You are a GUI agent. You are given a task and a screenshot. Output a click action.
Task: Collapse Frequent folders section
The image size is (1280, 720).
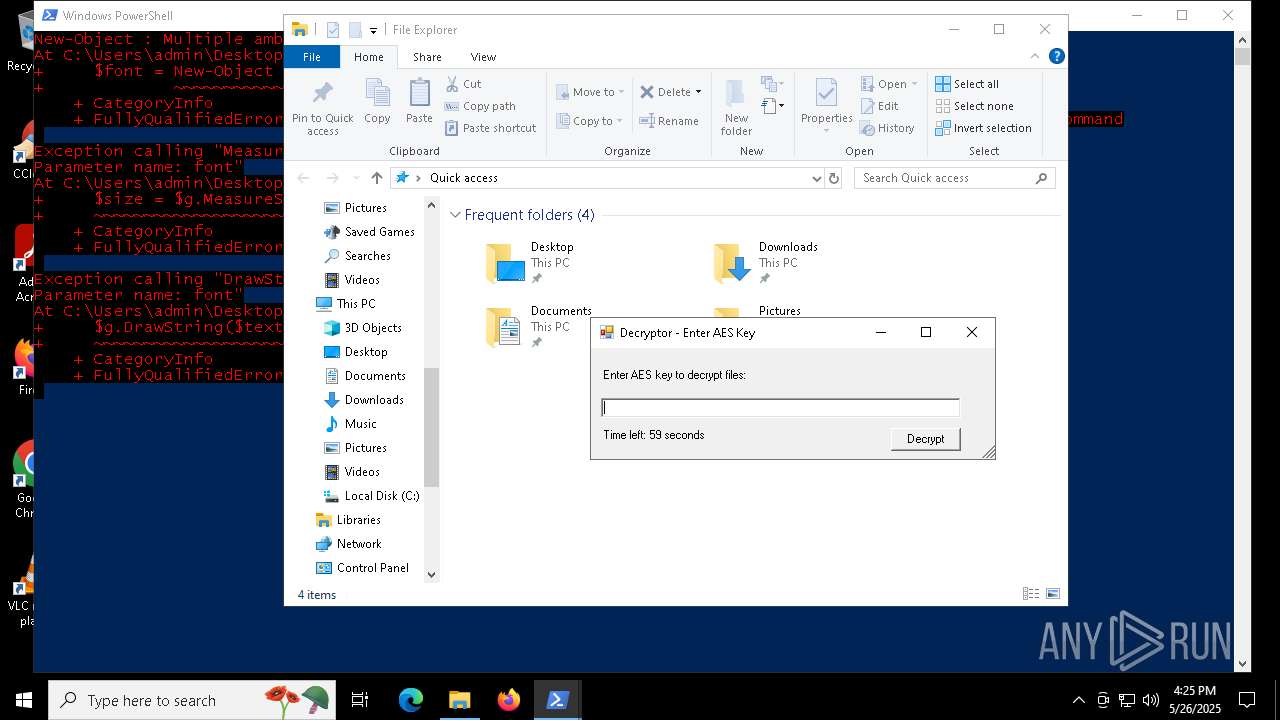point(455,215)
